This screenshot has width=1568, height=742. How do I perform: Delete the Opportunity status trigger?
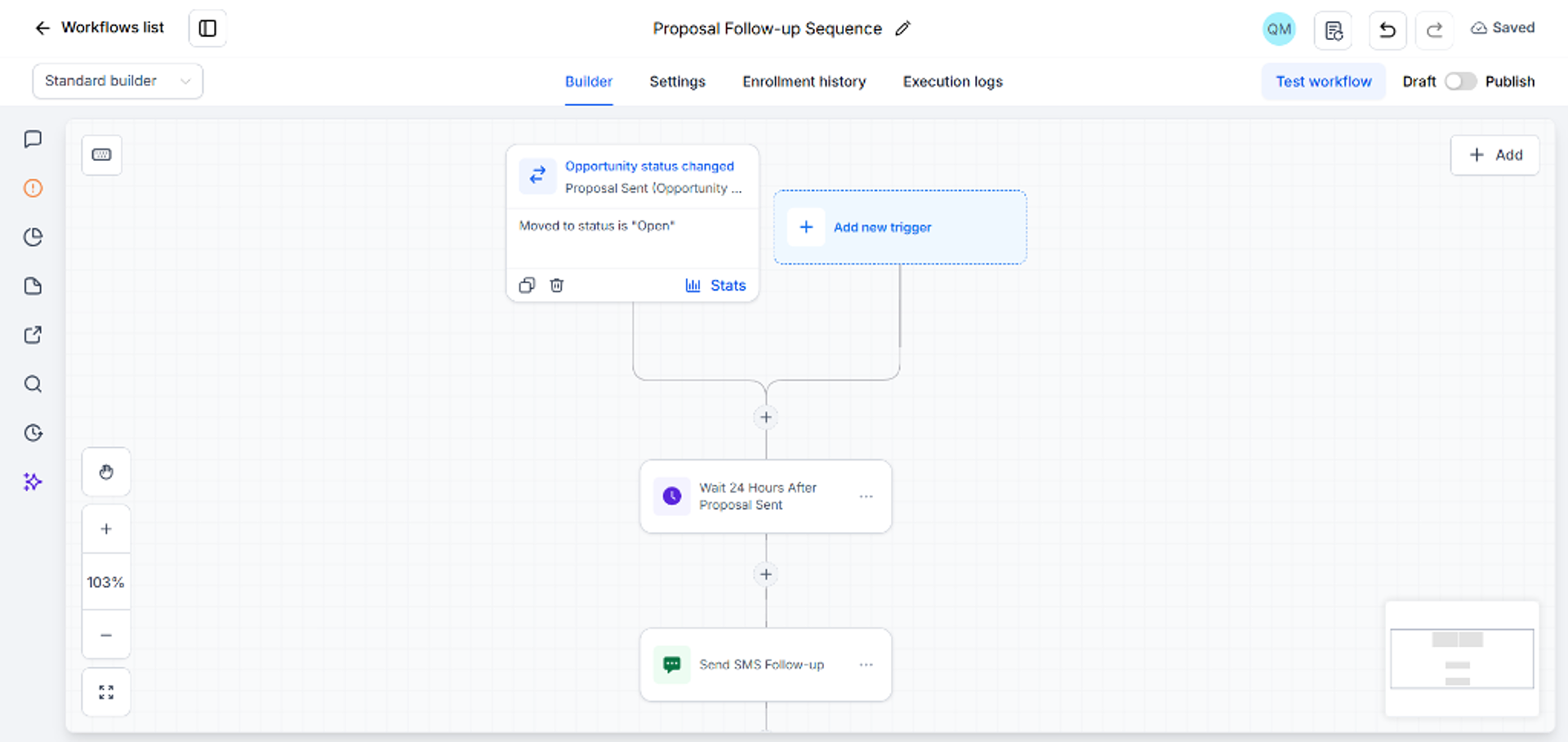point(557,285)
